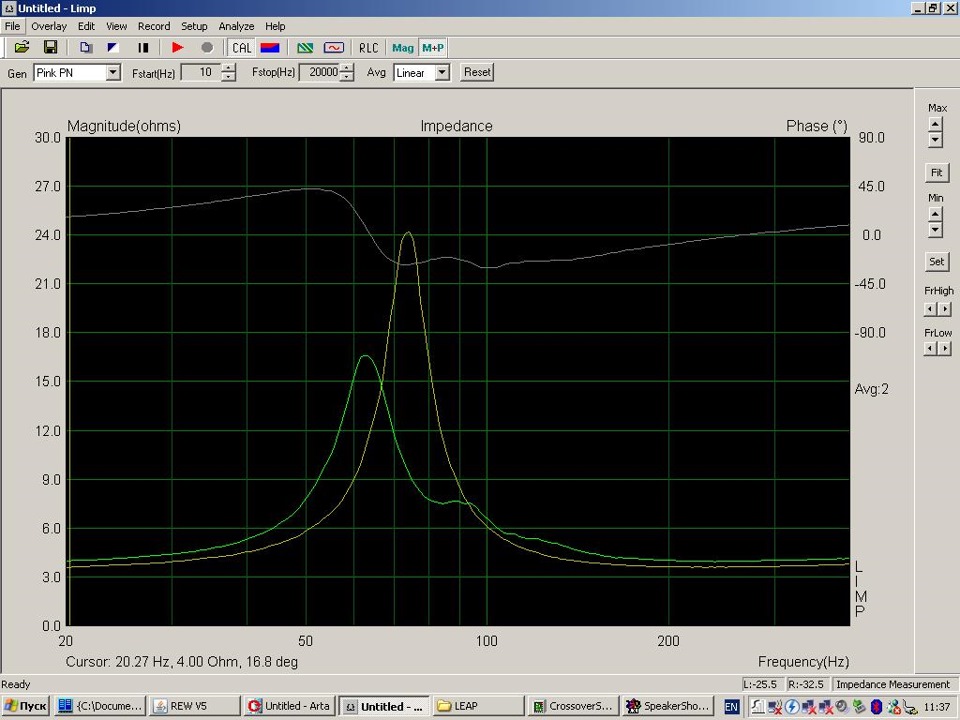Open the Analyze menu
Viewport: 960px width, 720px height.
tap(236, 26)
